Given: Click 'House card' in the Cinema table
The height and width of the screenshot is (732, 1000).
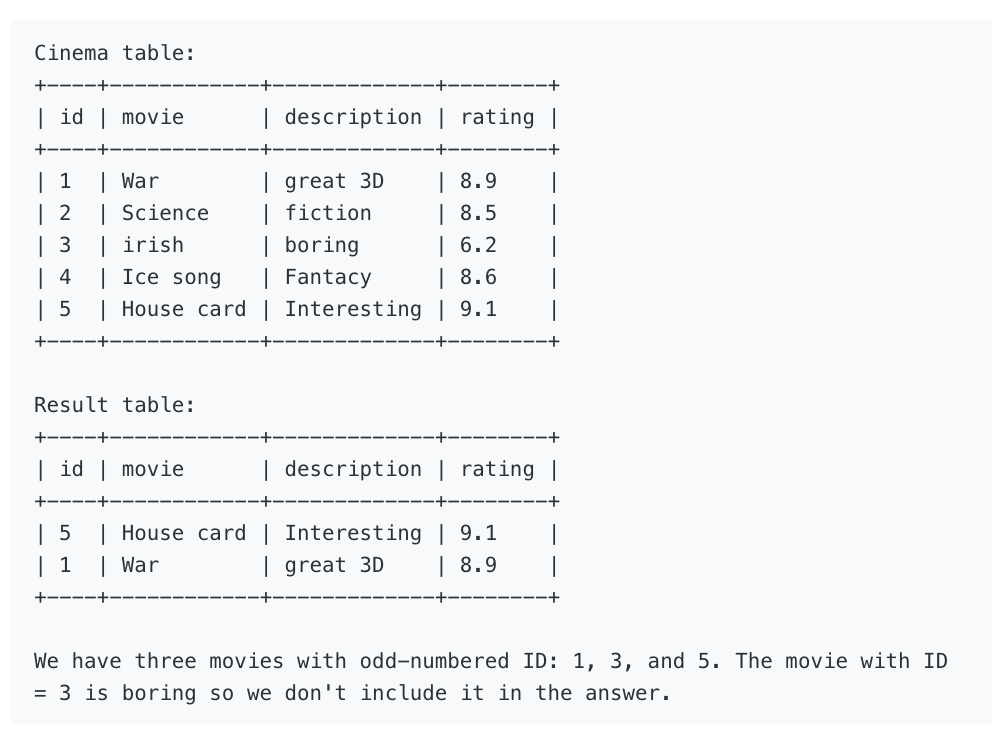Looking at the screenshot, I should coord(184,309).
